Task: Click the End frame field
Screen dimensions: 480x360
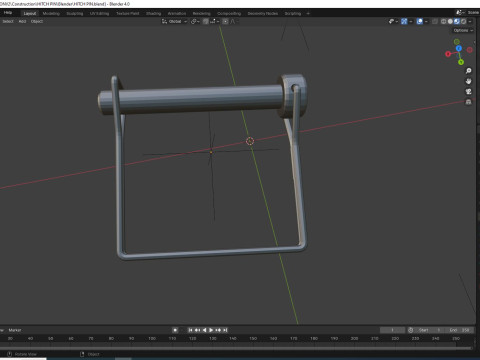Action: point(459,330)
